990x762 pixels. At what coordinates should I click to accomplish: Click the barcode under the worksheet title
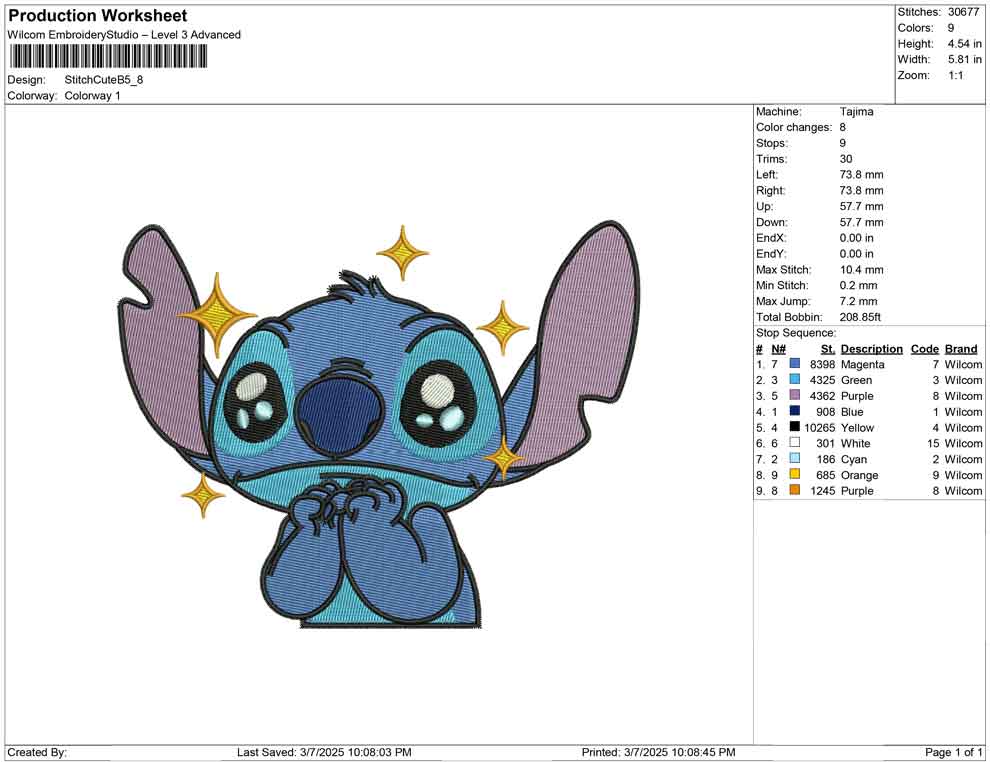pyautogui.click(x=107, y=56)
